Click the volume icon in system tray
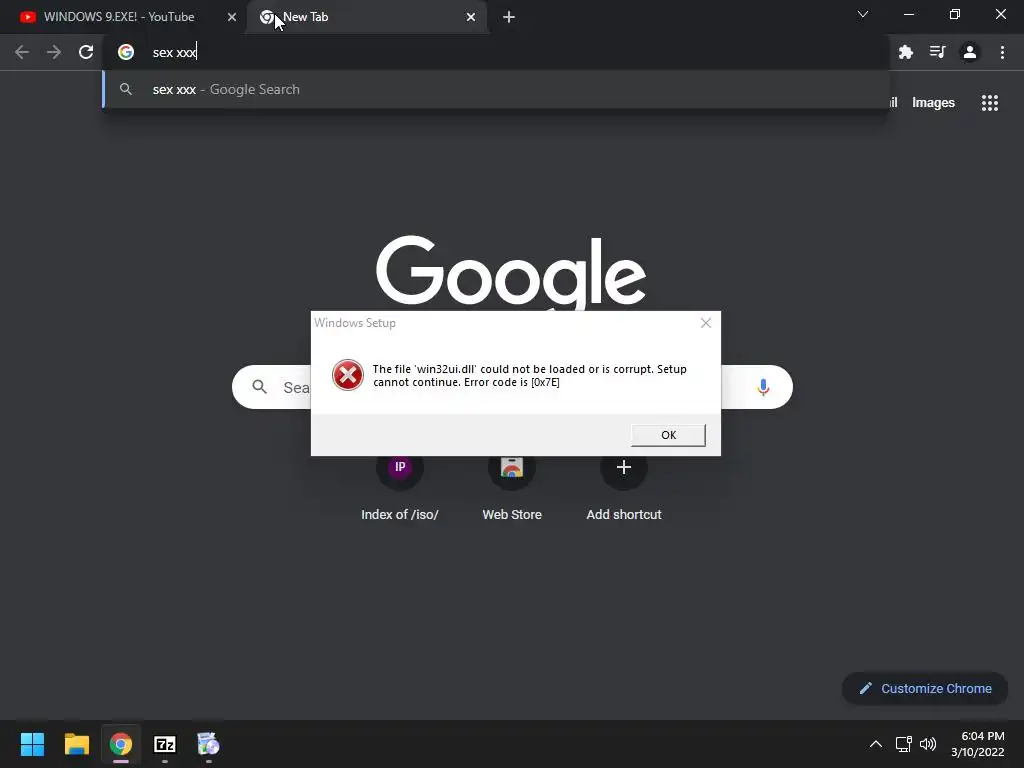1024x768 pixels. click(x=928, y=744)
